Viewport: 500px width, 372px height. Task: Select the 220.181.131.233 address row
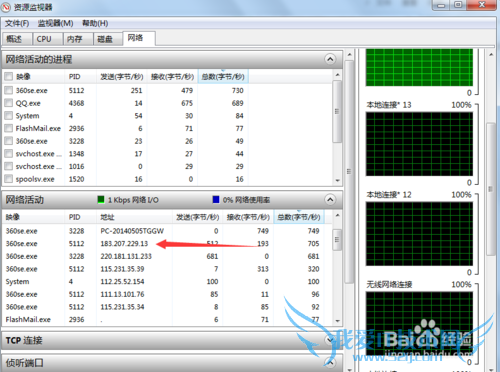click(162, 256)
